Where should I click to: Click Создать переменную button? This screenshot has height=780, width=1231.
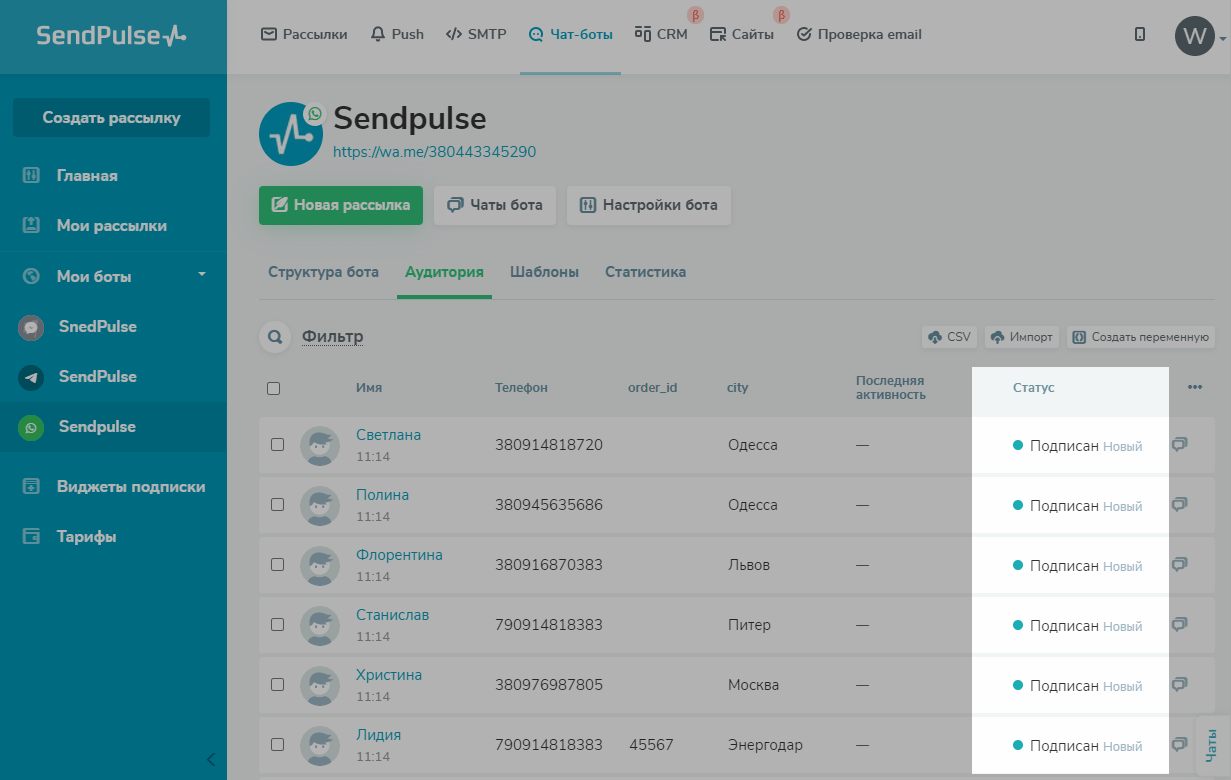(1141, 337)
